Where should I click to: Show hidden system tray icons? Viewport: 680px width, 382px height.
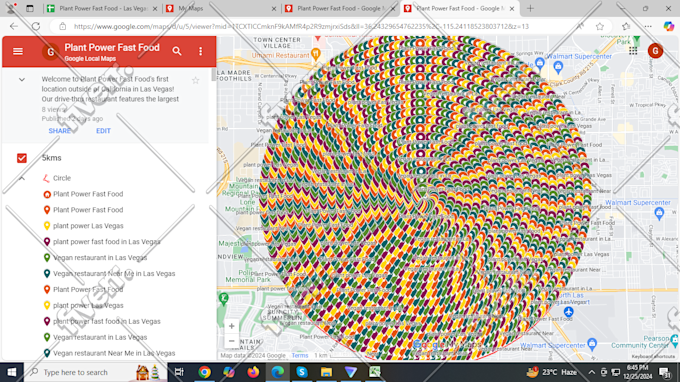[x=592, y=372]
